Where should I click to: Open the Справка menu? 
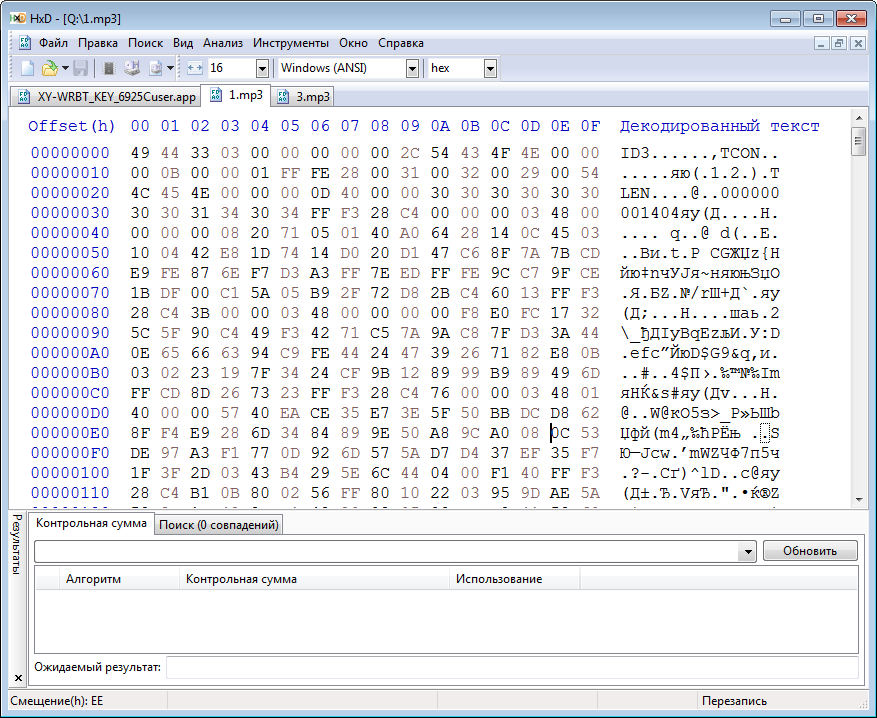click(x=401, y=43)
